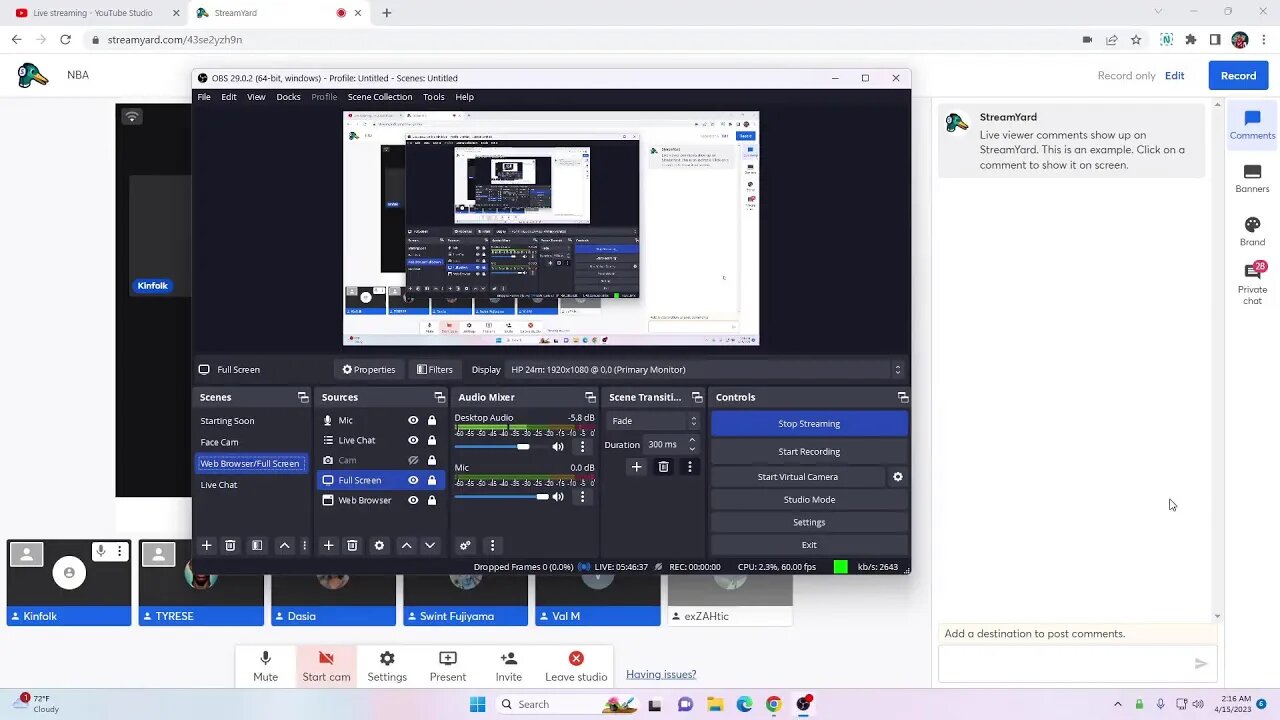Open StreamYard Banners tab
1280x720 pixels.
point(1252,179)
